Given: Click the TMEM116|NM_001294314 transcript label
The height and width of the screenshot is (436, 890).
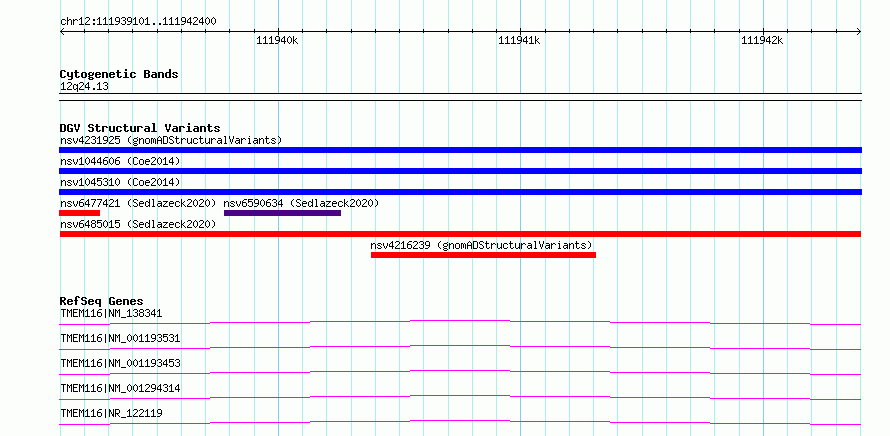Looking at the screenshot, I should tap(120, 388).
